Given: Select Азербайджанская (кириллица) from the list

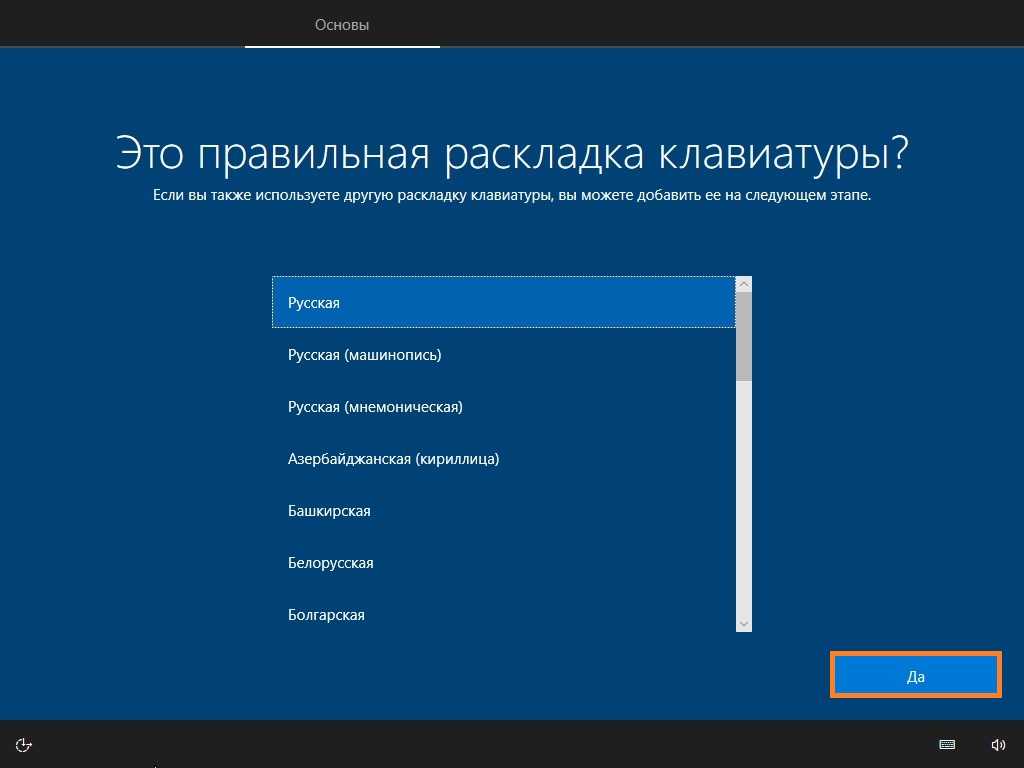Looking at the screenshot, I should tap(504, 459).
